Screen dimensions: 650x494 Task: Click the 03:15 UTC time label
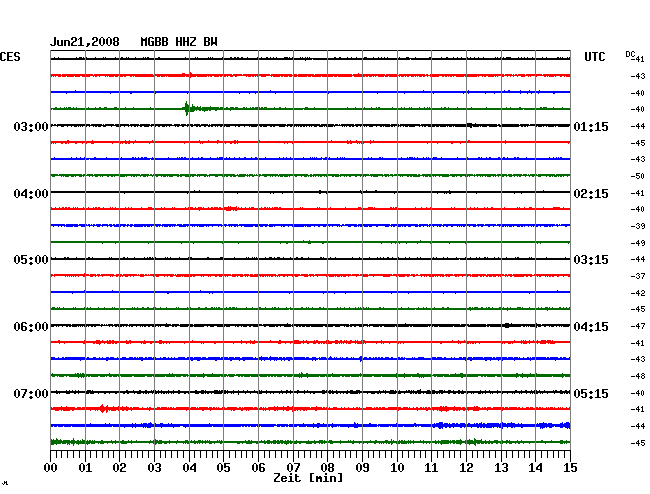point(591,260)
